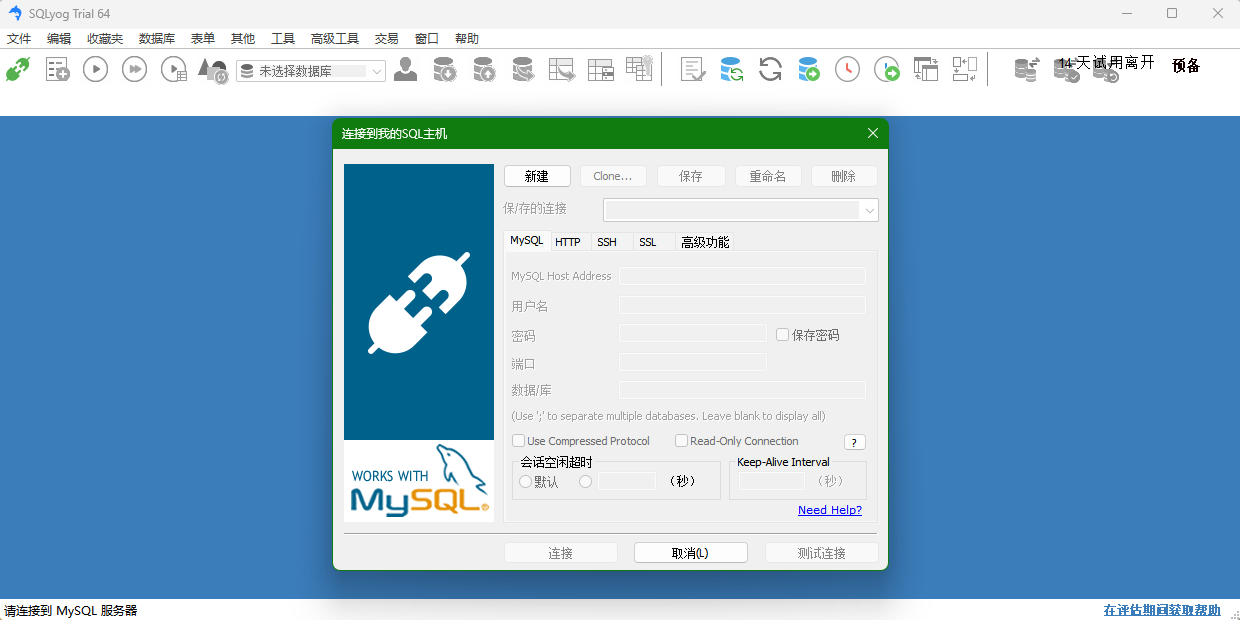This screenshot has width=1240, height=620.
Task: Click the MySQL Host Address input field
Action: pos(742,276)
